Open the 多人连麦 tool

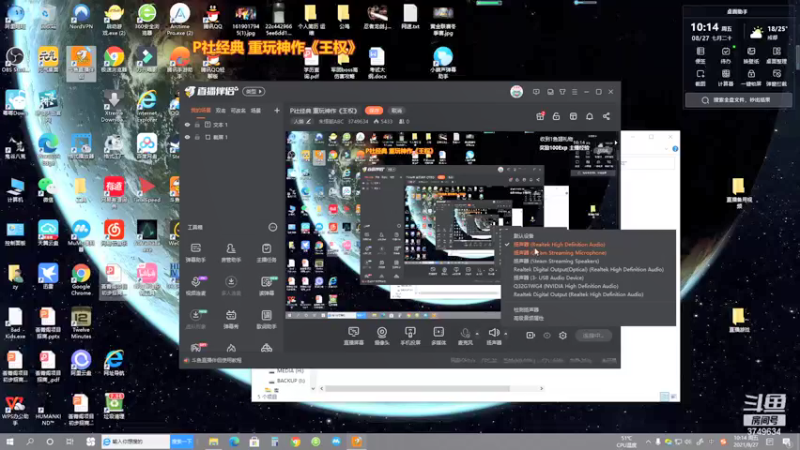231,286
